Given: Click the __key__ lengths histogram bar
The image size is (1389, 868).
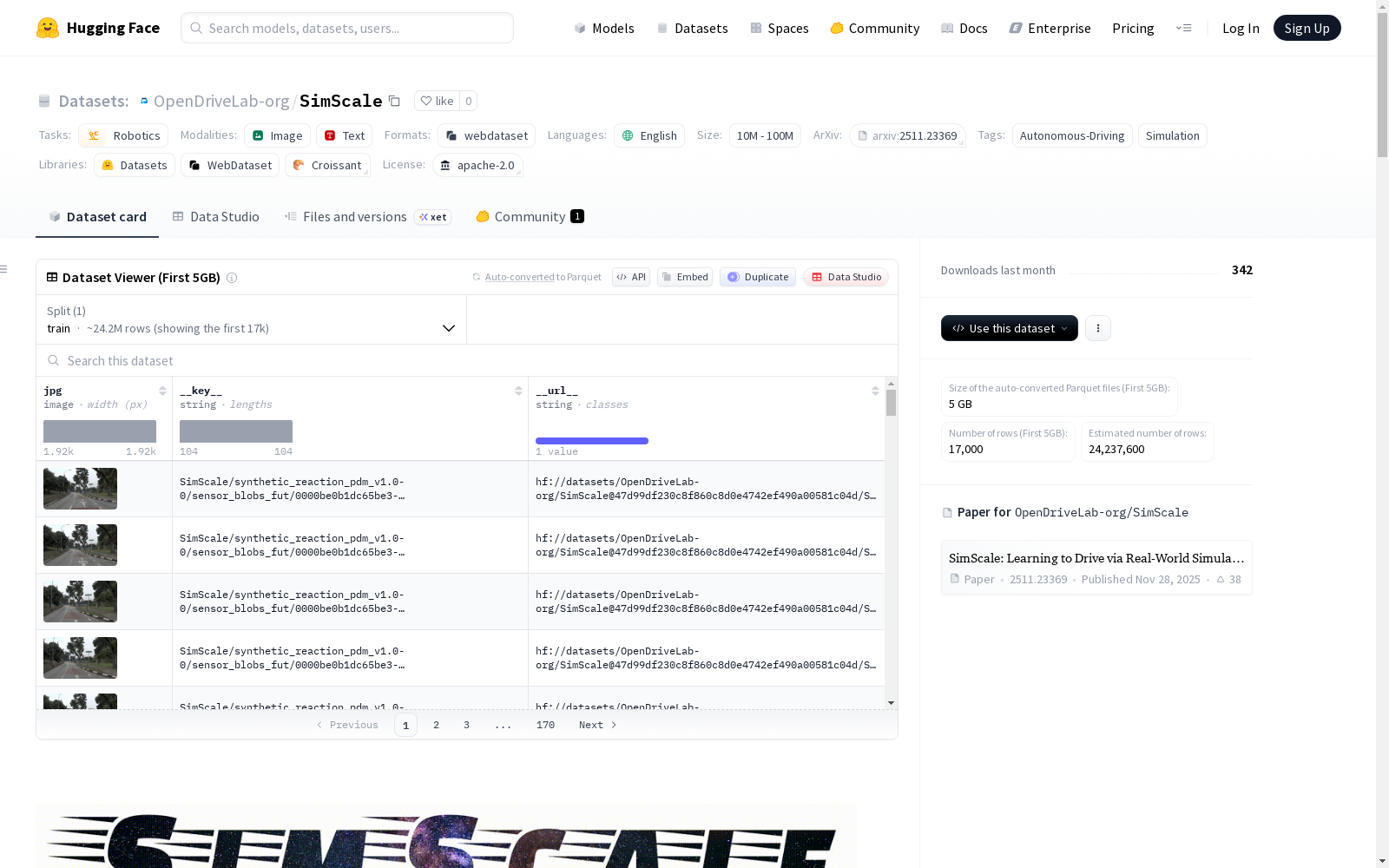Looking at the screenshot, I should tap(236, 431).
